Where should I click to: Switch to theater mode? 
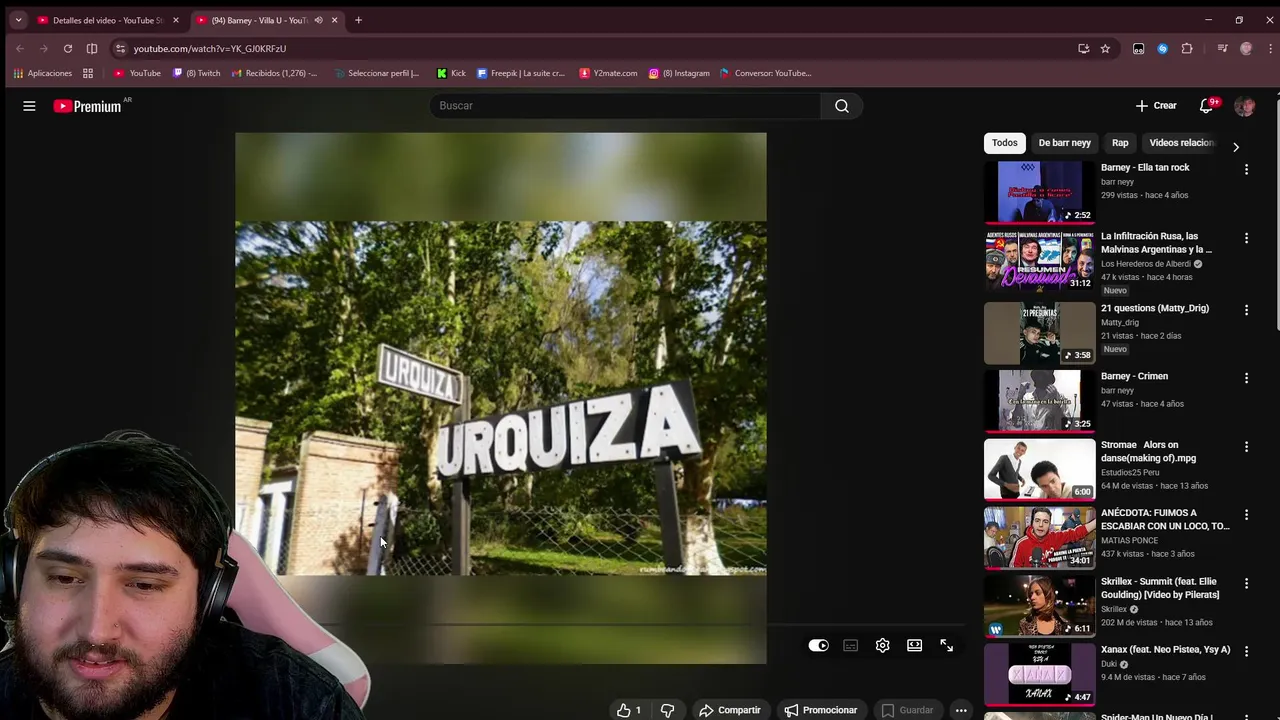(x=914, y=646)
